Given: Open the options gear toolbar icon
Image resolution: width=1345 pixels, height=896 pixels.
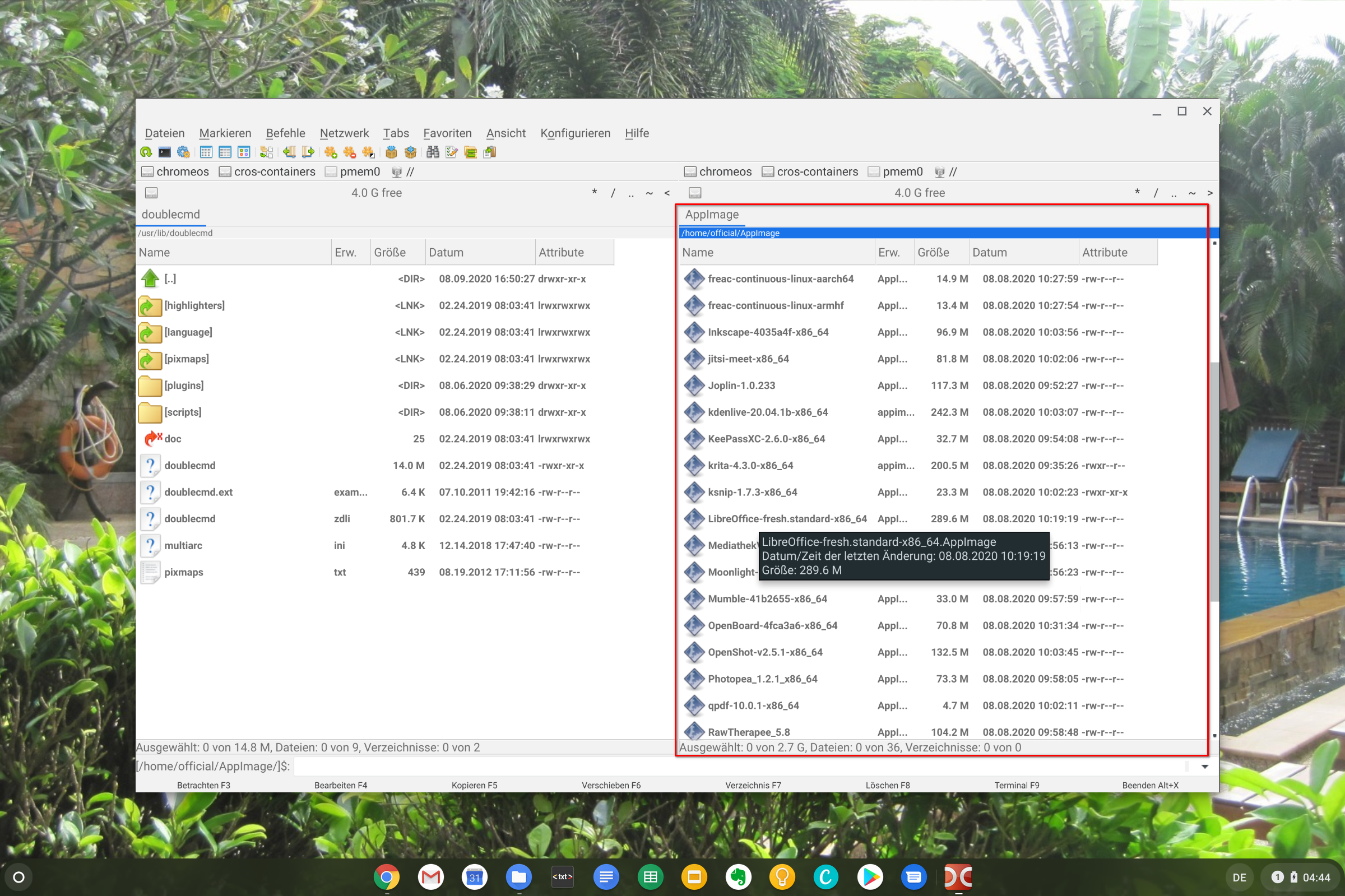Looking at the screenshot, I should click(183, 152).
